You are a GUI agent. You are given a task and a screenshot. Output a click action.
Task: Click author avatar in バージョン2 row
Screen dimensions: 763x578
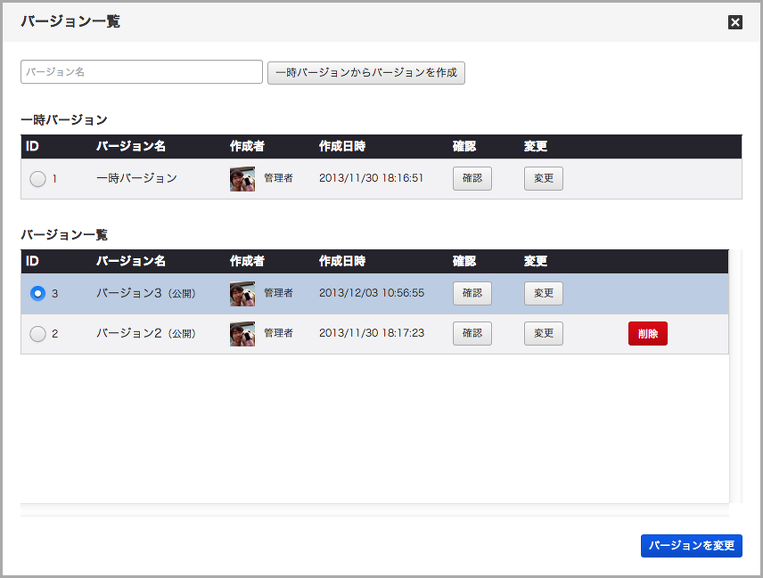(242, 334)
